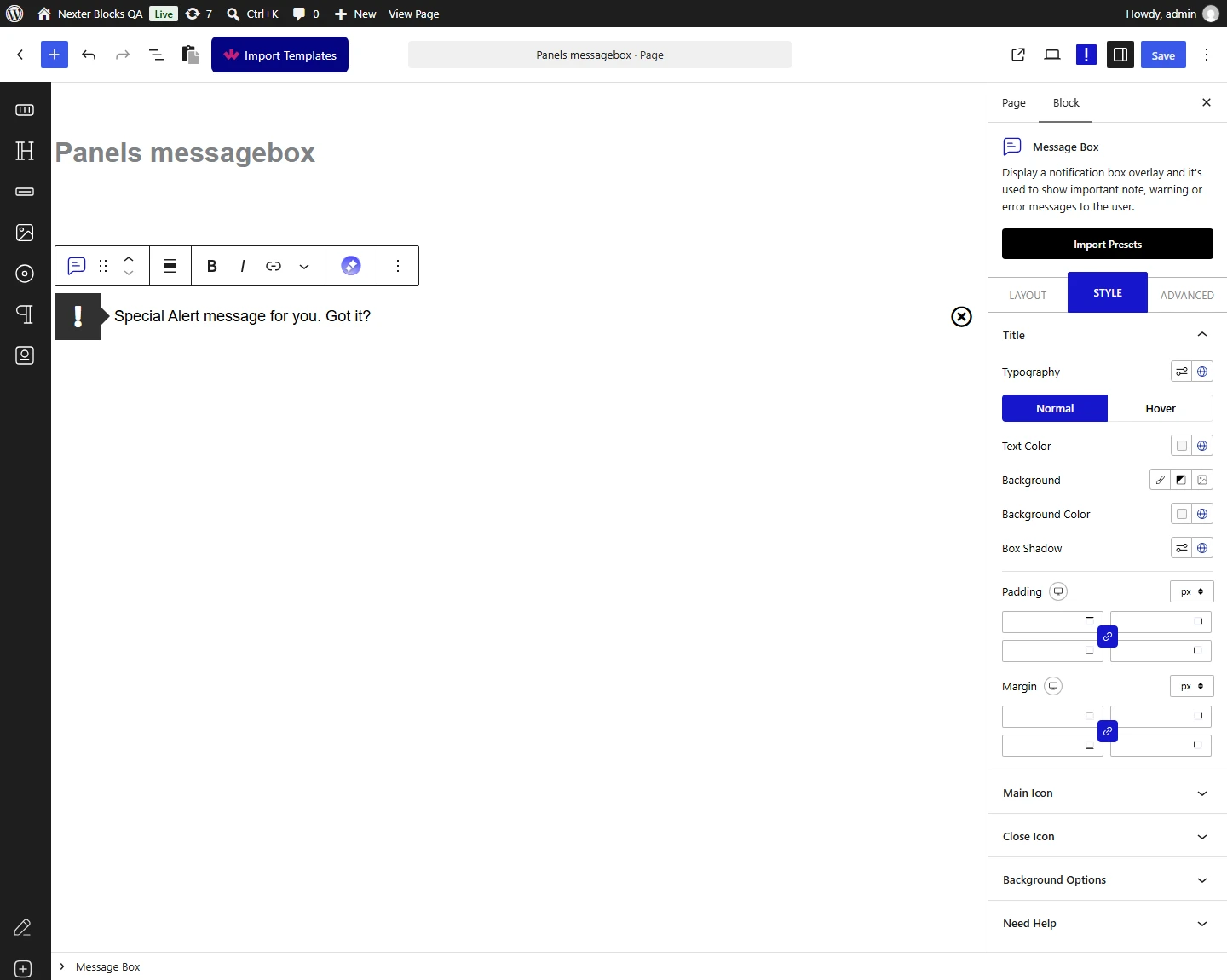Click the Import Templates button
This screenshot has width=1227, height=980.
[x=279, y=55]
